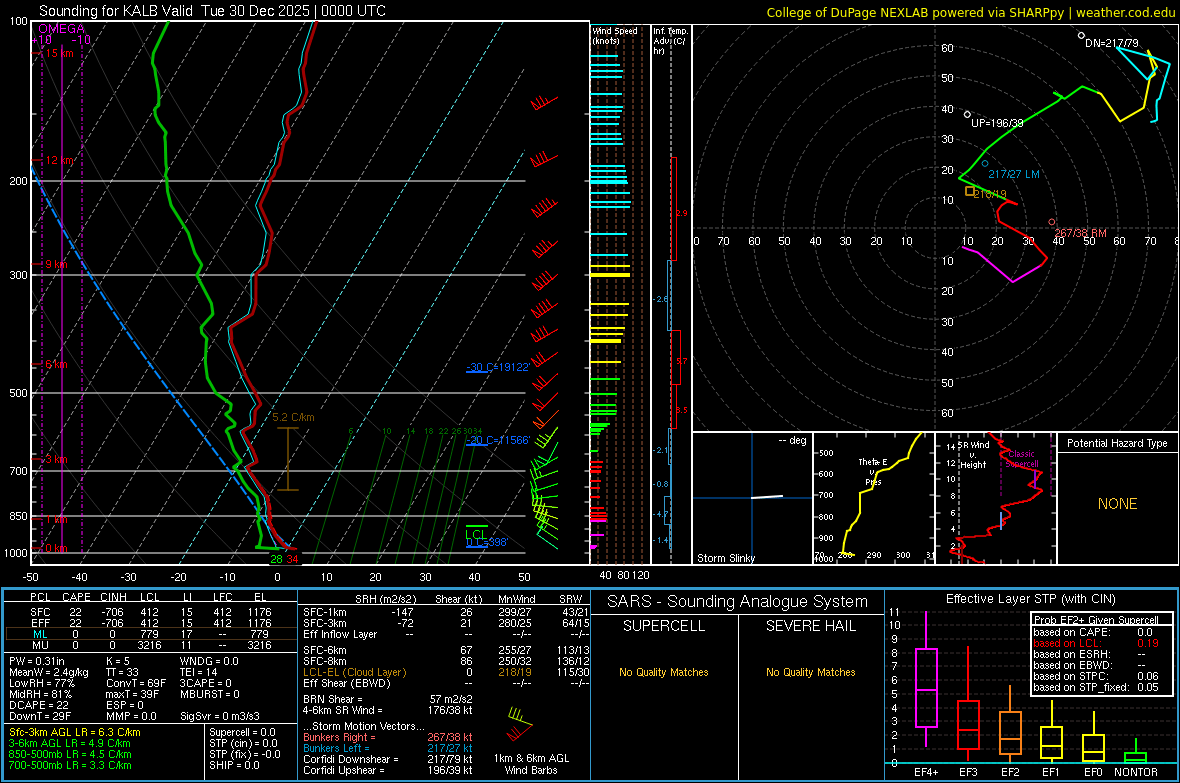Click the '12 km' height marker

tap(59, 160)
